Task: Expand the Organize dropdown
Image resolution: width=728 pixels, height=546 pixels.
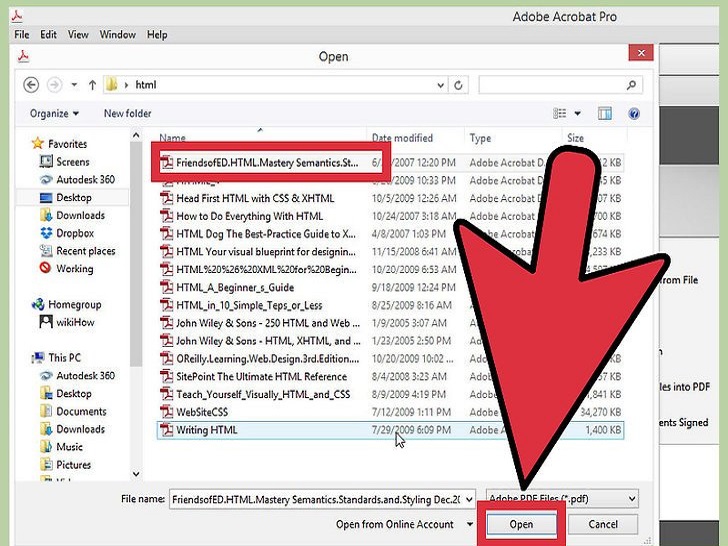Action: point(54,114)
